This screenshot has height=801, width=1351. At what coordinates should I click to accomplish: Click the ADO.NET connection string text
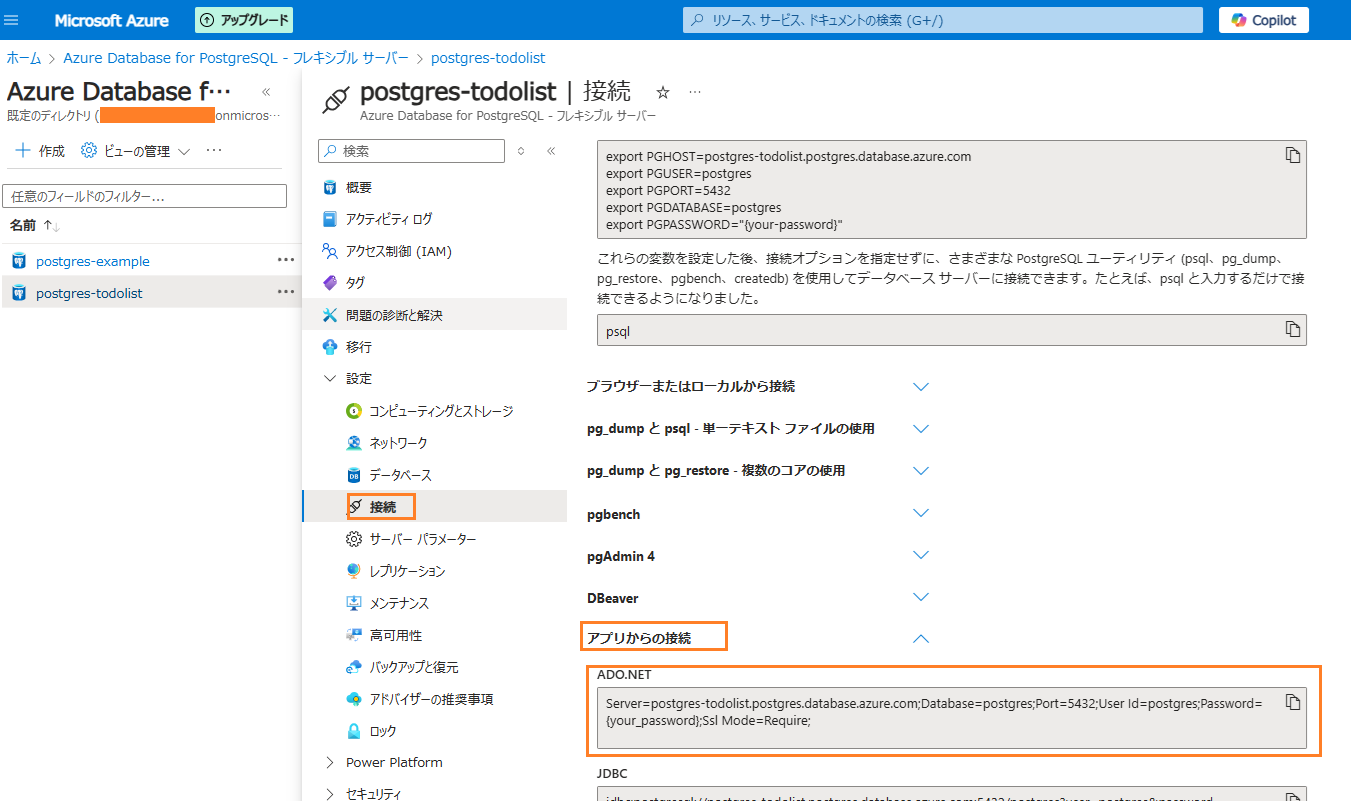(x=934, y=712)
